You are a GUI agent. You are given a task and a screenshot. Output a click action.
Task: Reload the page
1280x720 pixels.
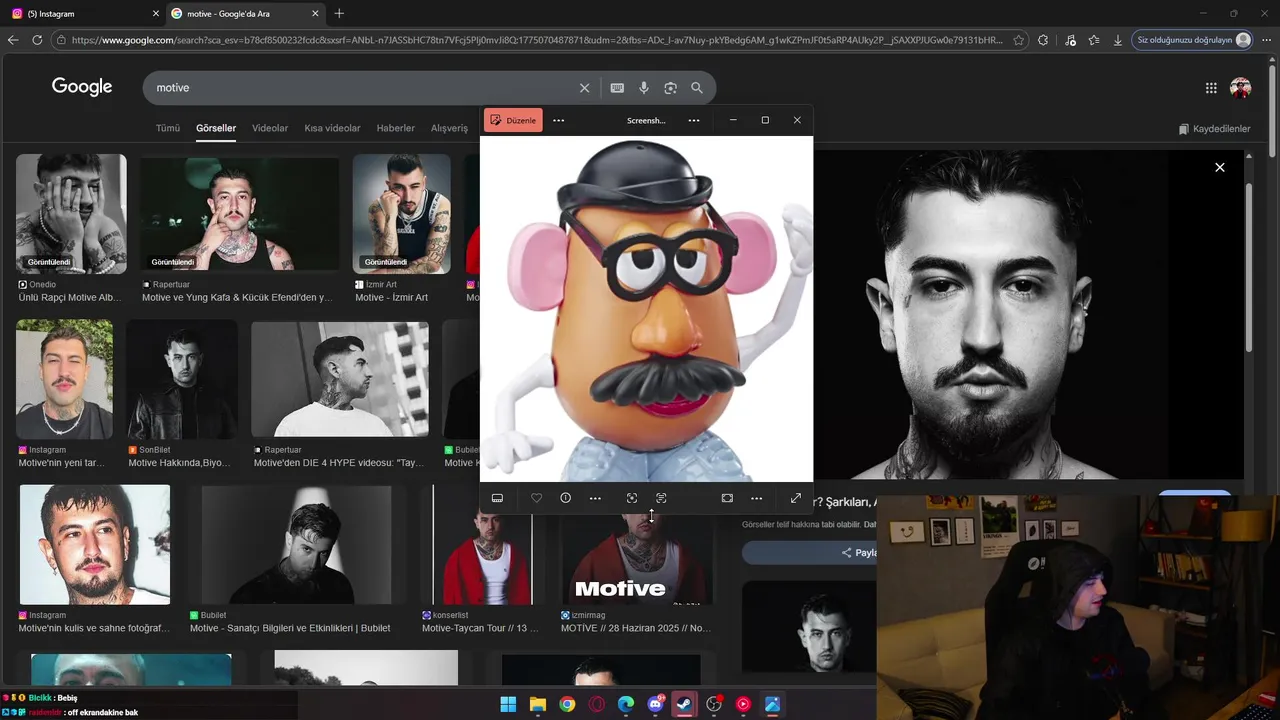[x=37, y=40]
